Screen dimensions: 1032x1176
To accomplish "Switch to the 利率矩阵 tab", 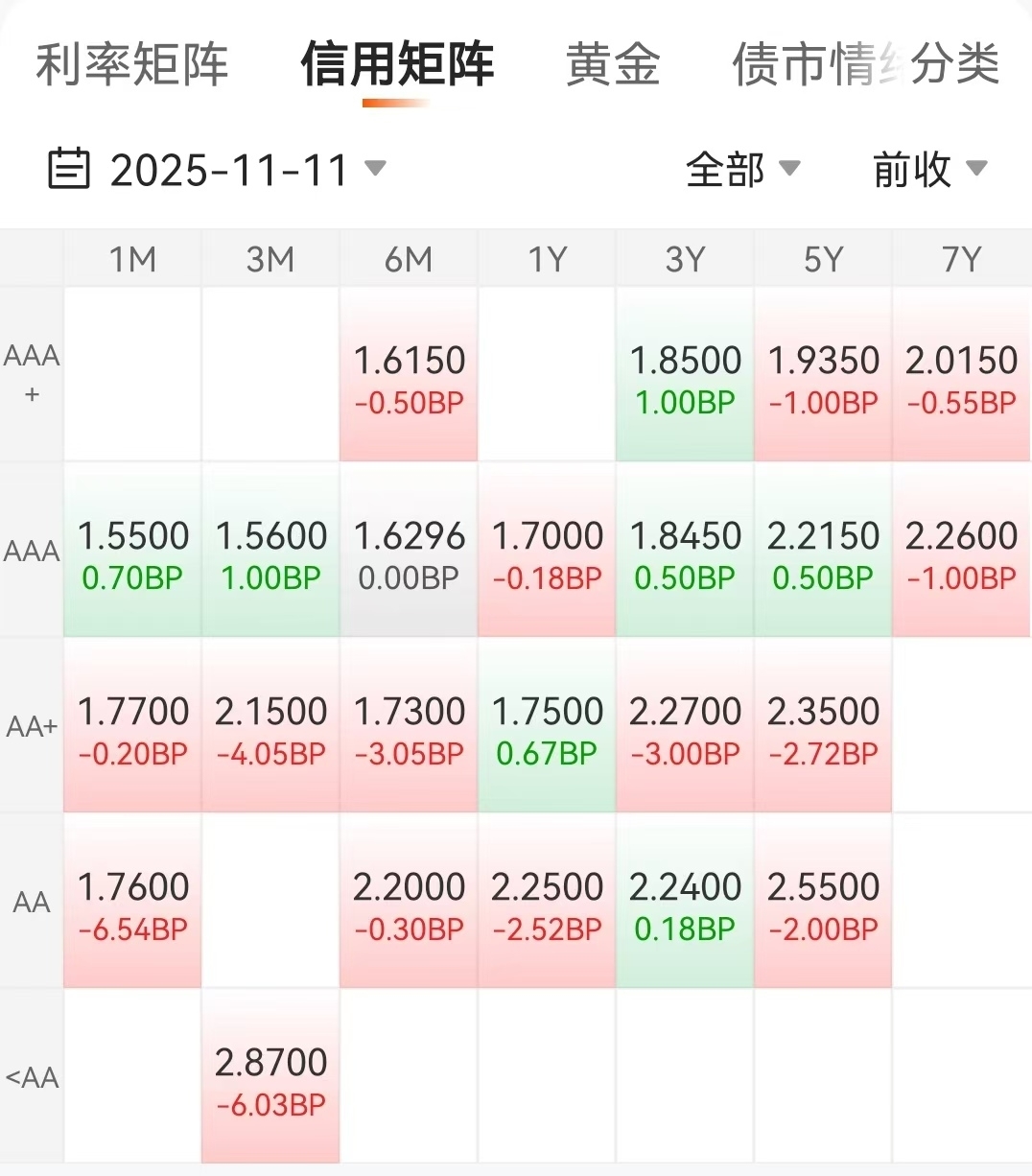I will [132, 65].
